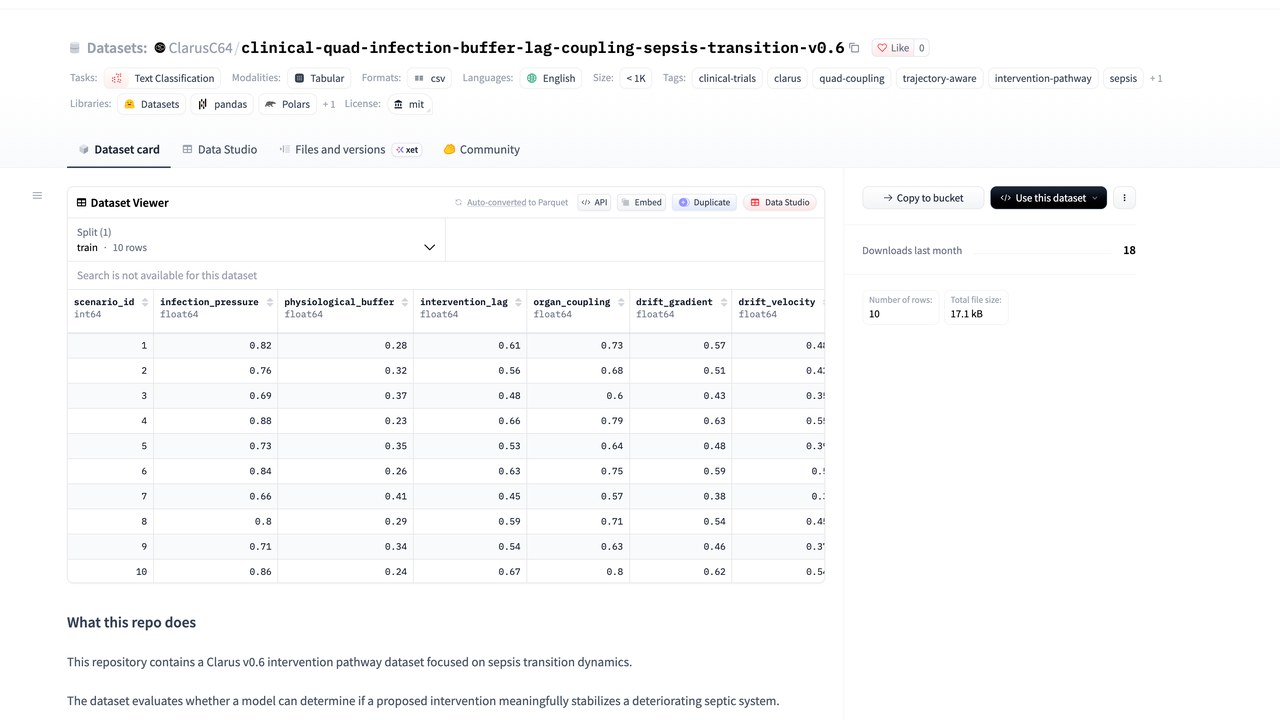
Task: Sort by the intervention_lag column sort icon
Action: pyautogui.click(x=518, y=302)
